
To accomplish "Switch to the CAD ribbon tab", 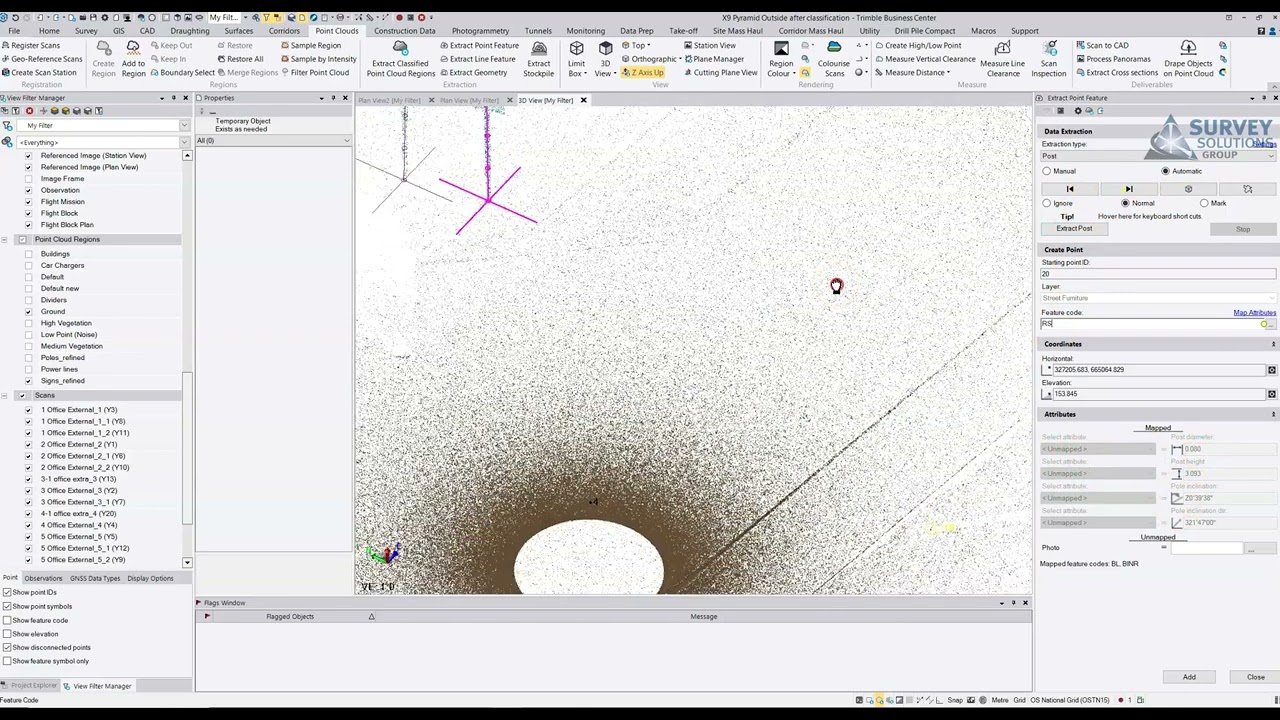I will click(x=147, y=31).
